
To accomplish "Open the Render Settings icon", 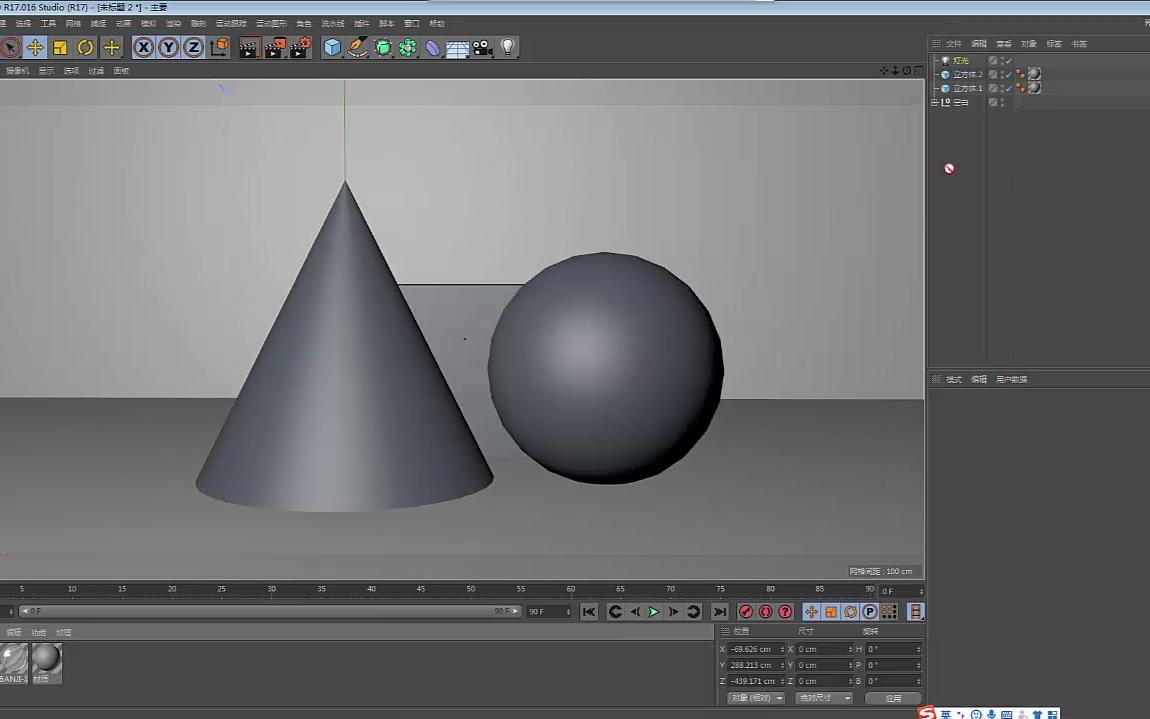I will tap(300, 47).
